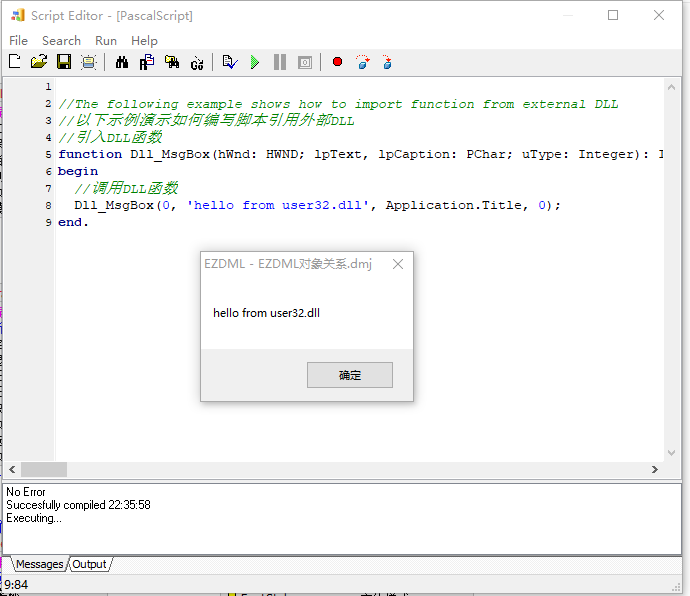Switch to the Output tab

[x=89, y=564]
